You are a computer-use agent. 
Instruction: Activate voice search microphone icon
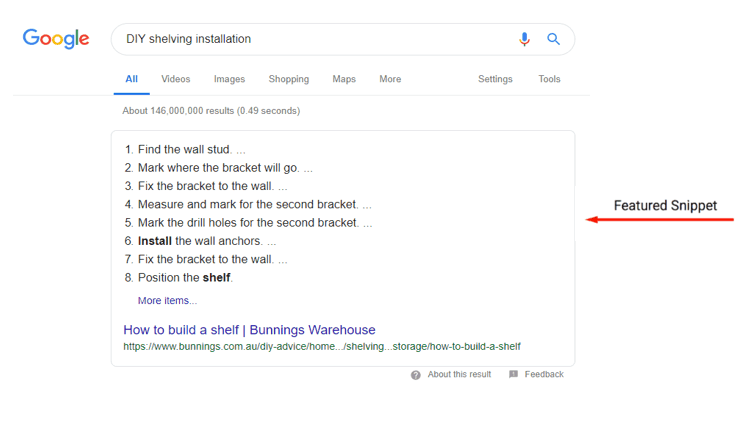(x=524, y=39)
